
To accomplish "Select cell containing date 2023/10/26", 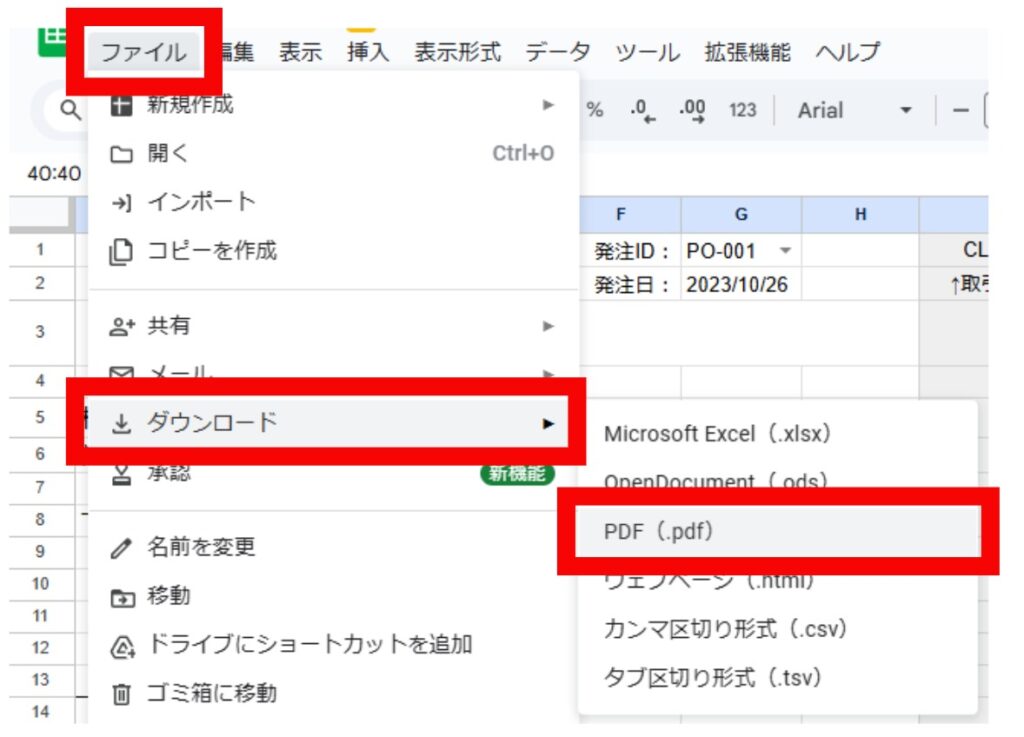I will (737, 285).
